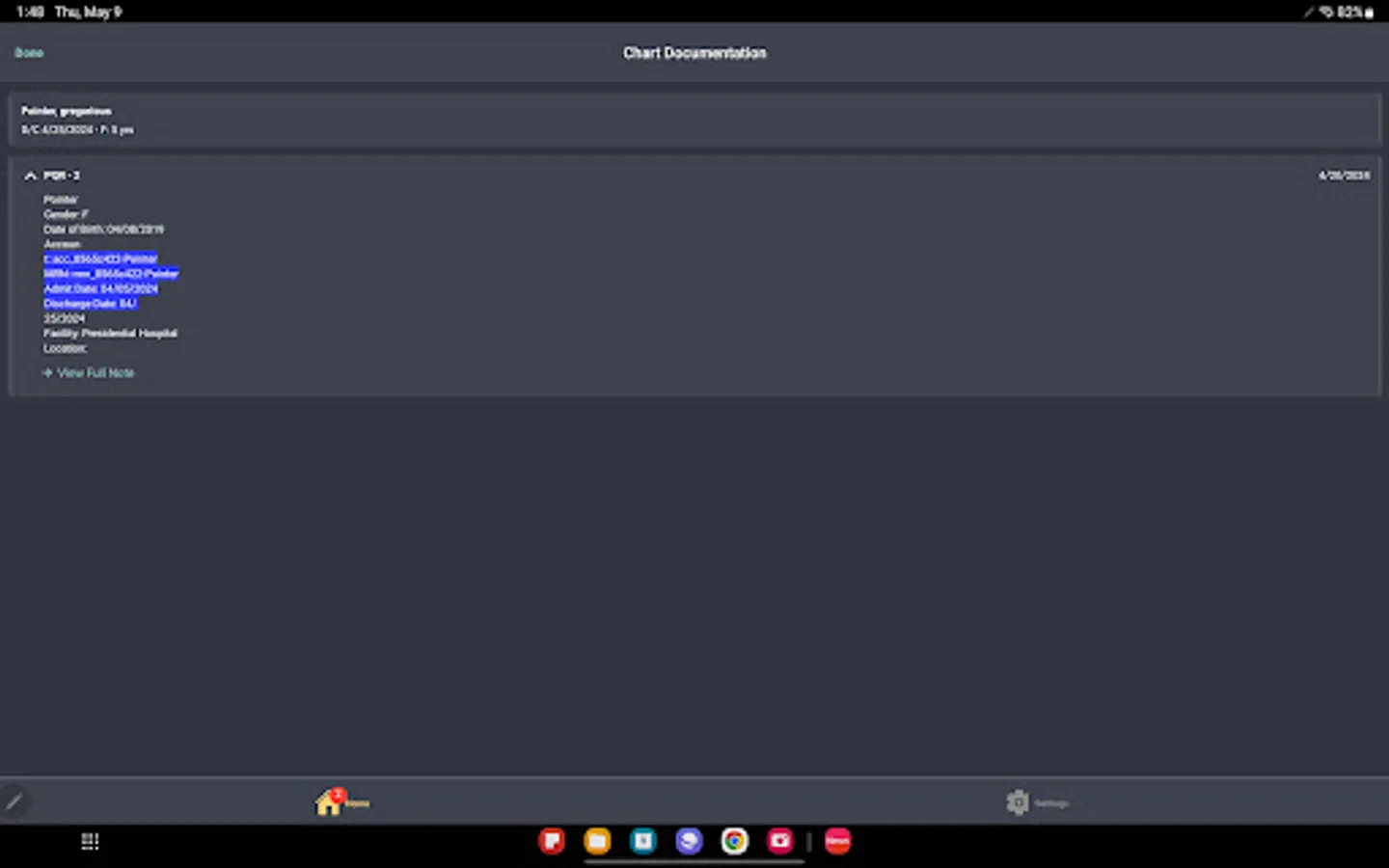Launch Chrome from the dock
1389x868 pixels.
tap(734, 841)
